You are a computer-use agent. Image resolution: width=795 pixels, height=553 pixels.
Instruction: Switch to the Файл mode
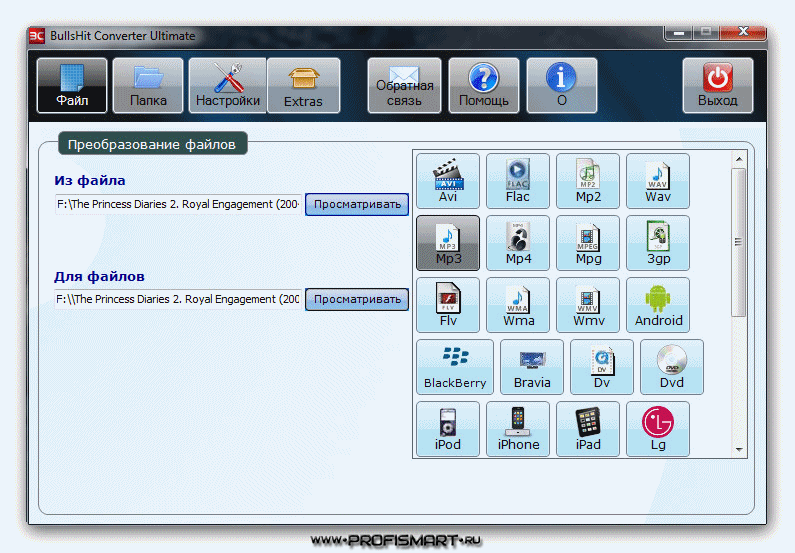[x=72, y=85]
